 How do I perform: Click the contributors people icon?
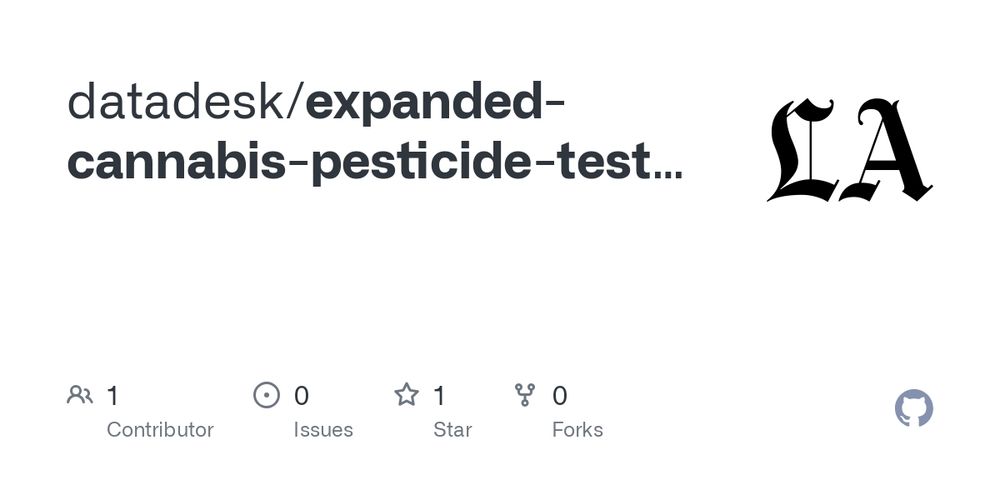80,395
